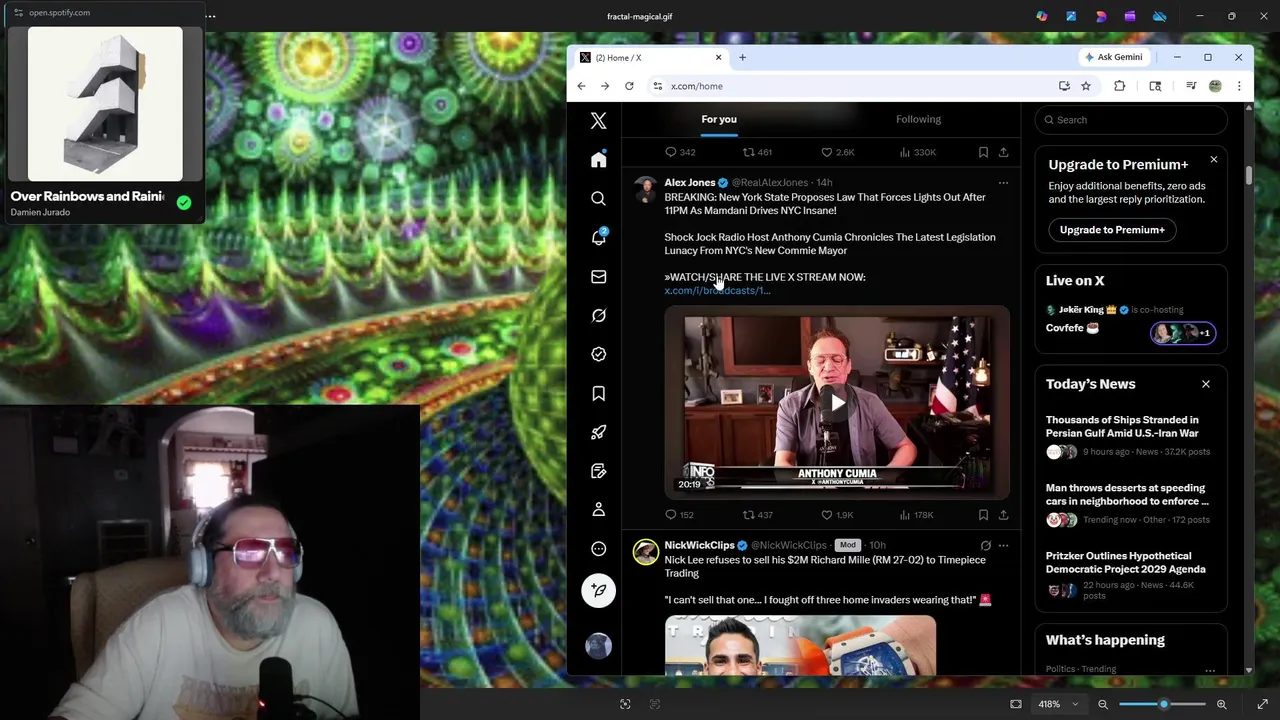Click the Spotify Over Rainbows album thumbnail
1280x720 pixels.
click(x=105, y=103)
